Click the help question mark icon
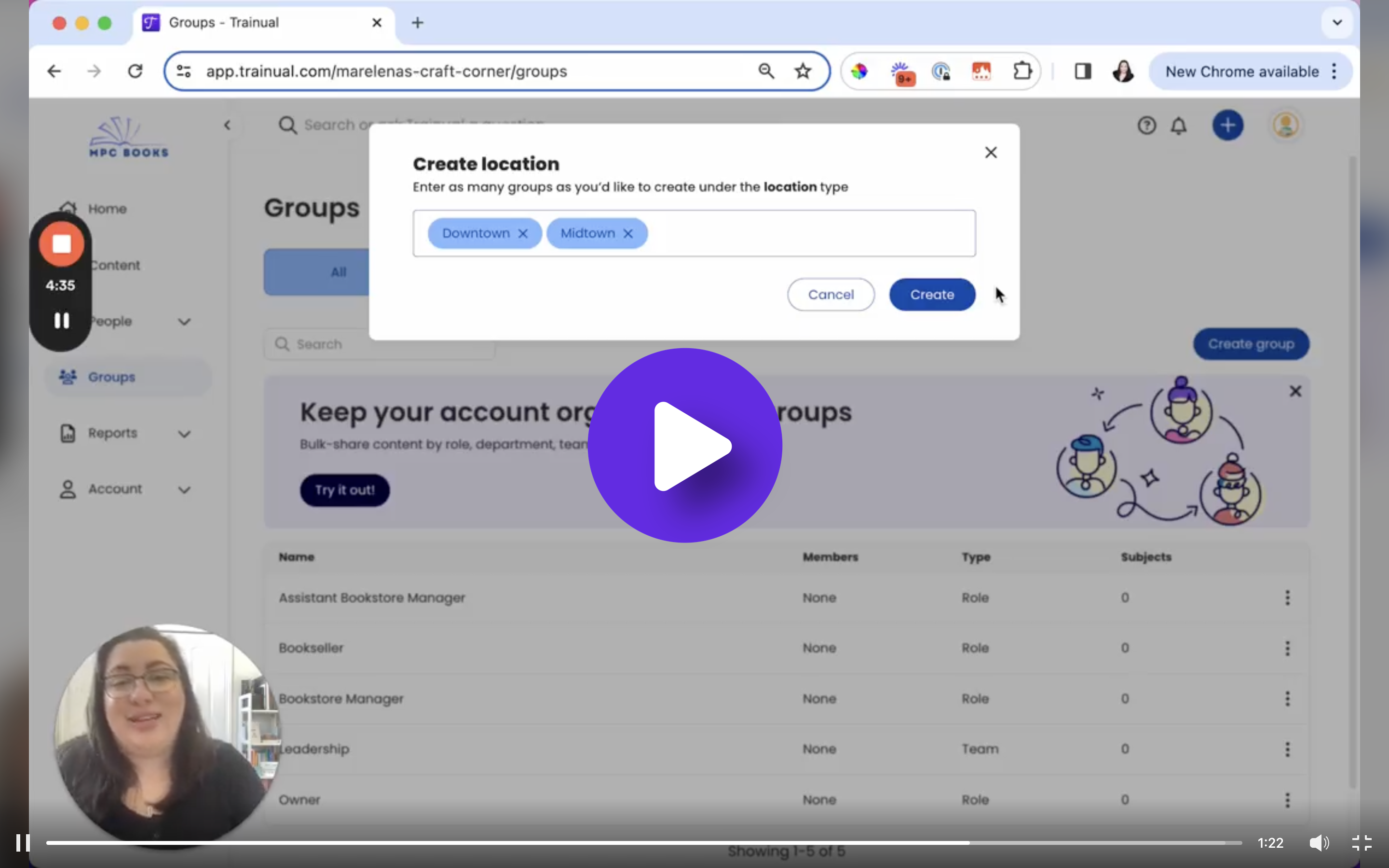The width and height of the screenshot is (1389, 868). [1146, 125]
